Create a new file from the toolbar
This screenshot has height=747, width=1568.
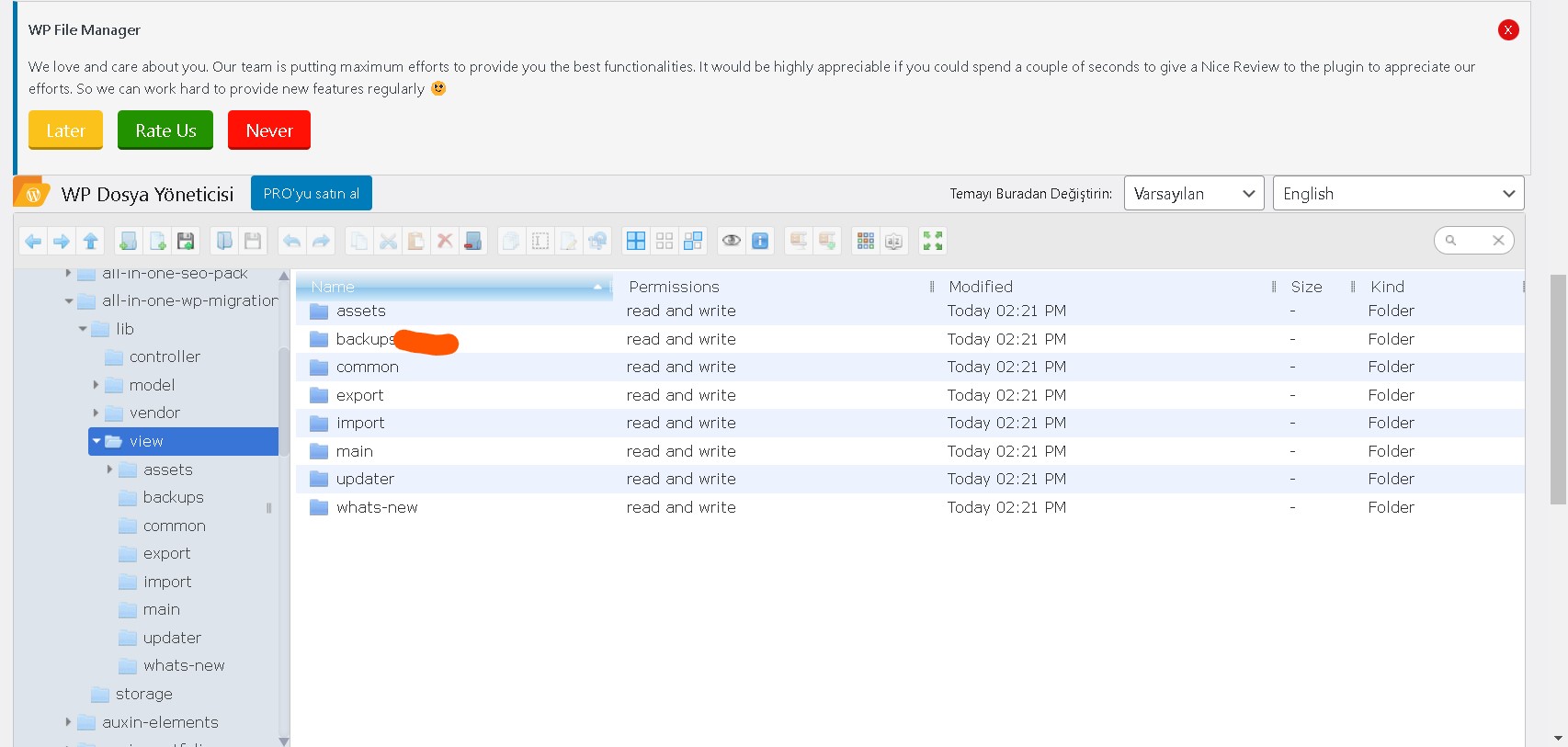pyautogui.click(x=157, y=242)
